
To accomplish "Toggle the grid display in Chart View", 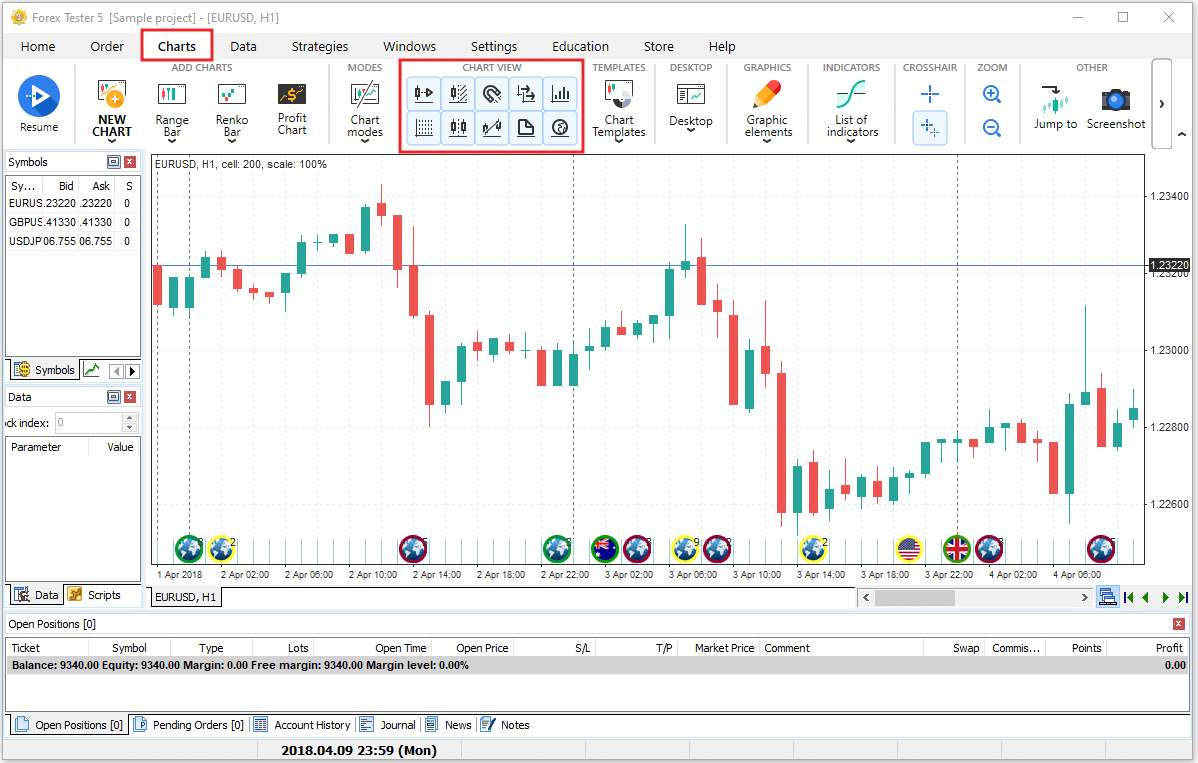I will click(424, 128).
